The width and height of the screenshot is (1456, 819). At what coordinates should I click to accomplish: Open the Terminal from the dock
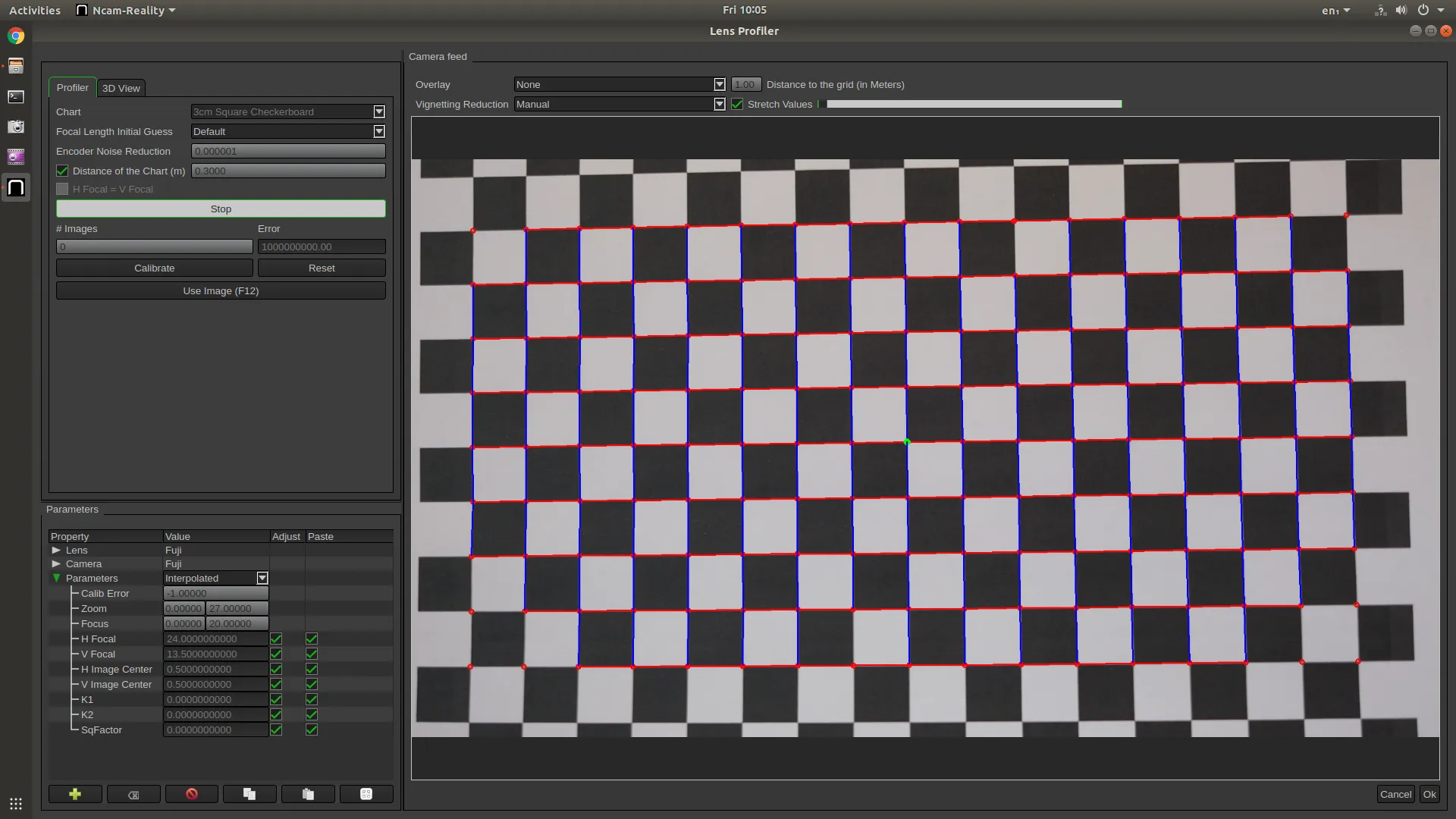[16, 96]
